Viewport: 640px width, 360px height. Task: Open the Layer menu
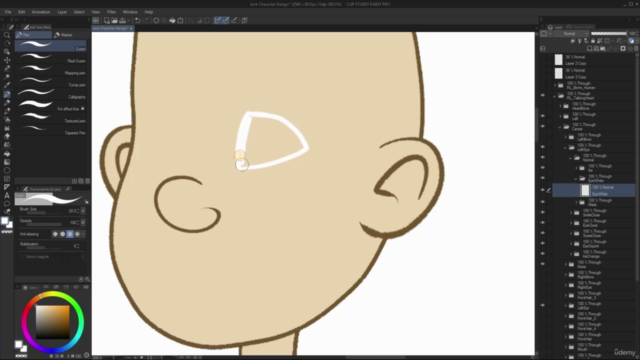(x=62, y=12)
